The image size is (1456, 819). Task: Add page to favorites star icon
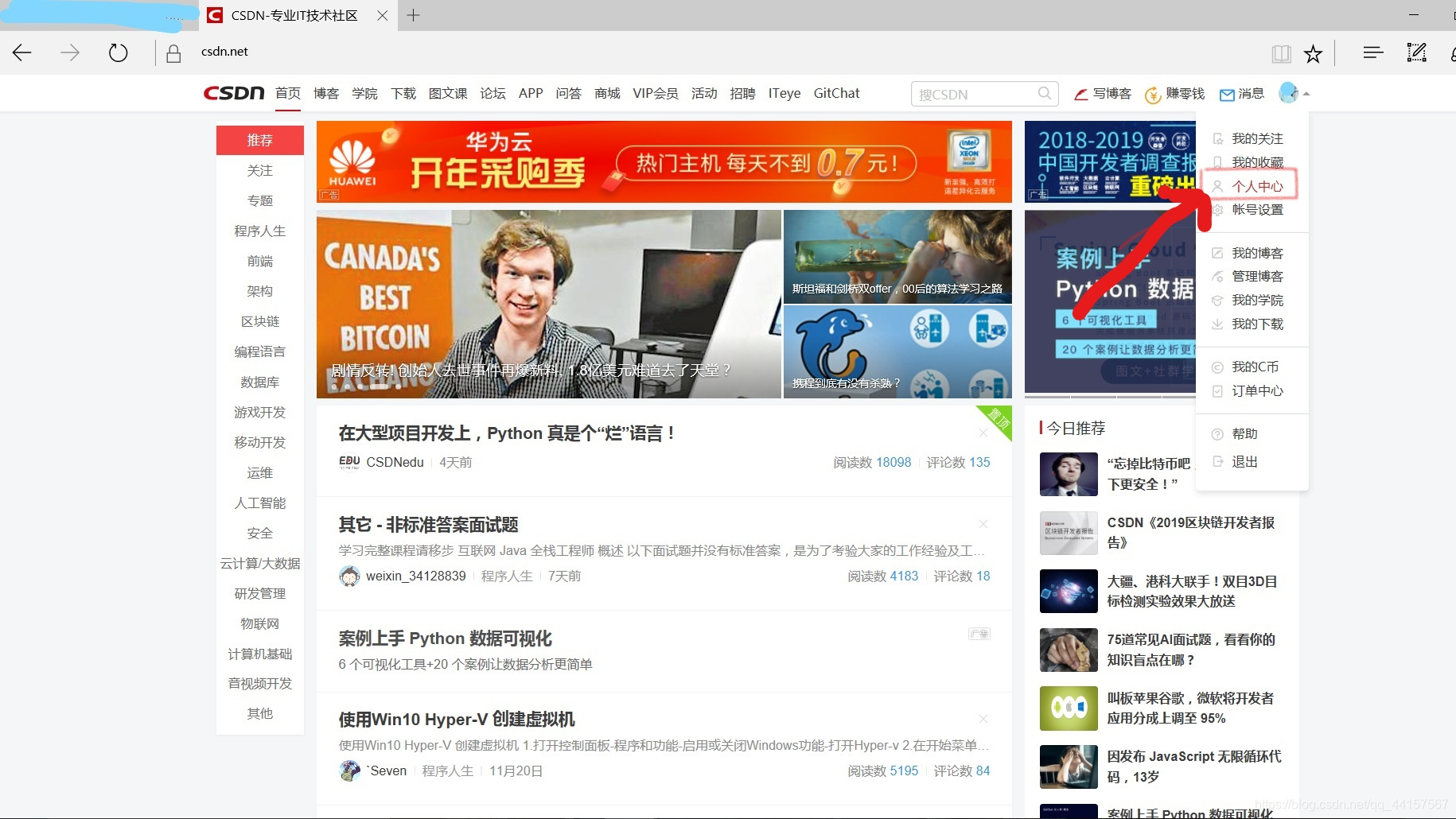pyautogui.click(x=1313, y=53)
